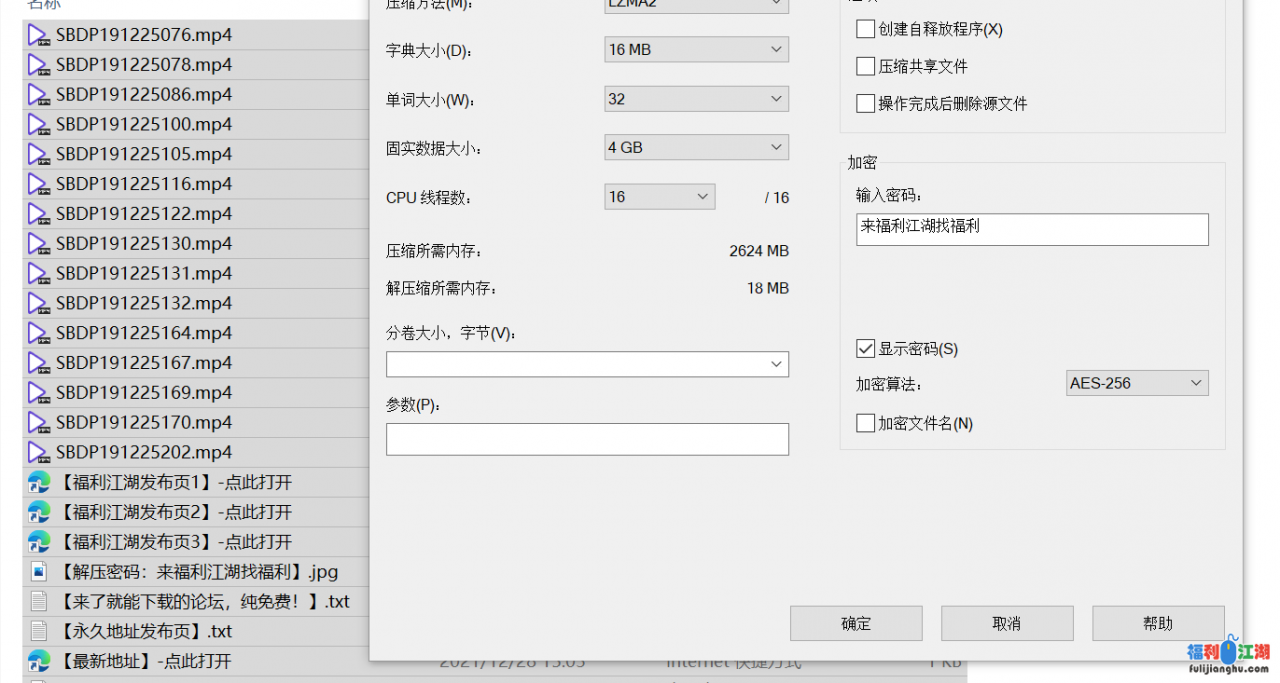The width and height of the screenshot is (1280, 683).
Task: Check 操作完成后删除源文件
Action: 865,103
